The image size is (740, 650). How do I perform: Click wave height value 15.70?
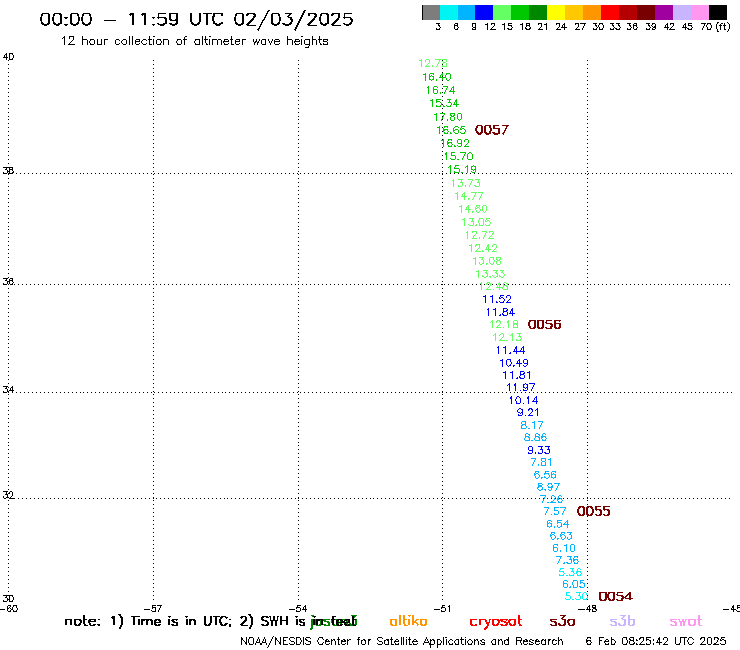(458, 156)
